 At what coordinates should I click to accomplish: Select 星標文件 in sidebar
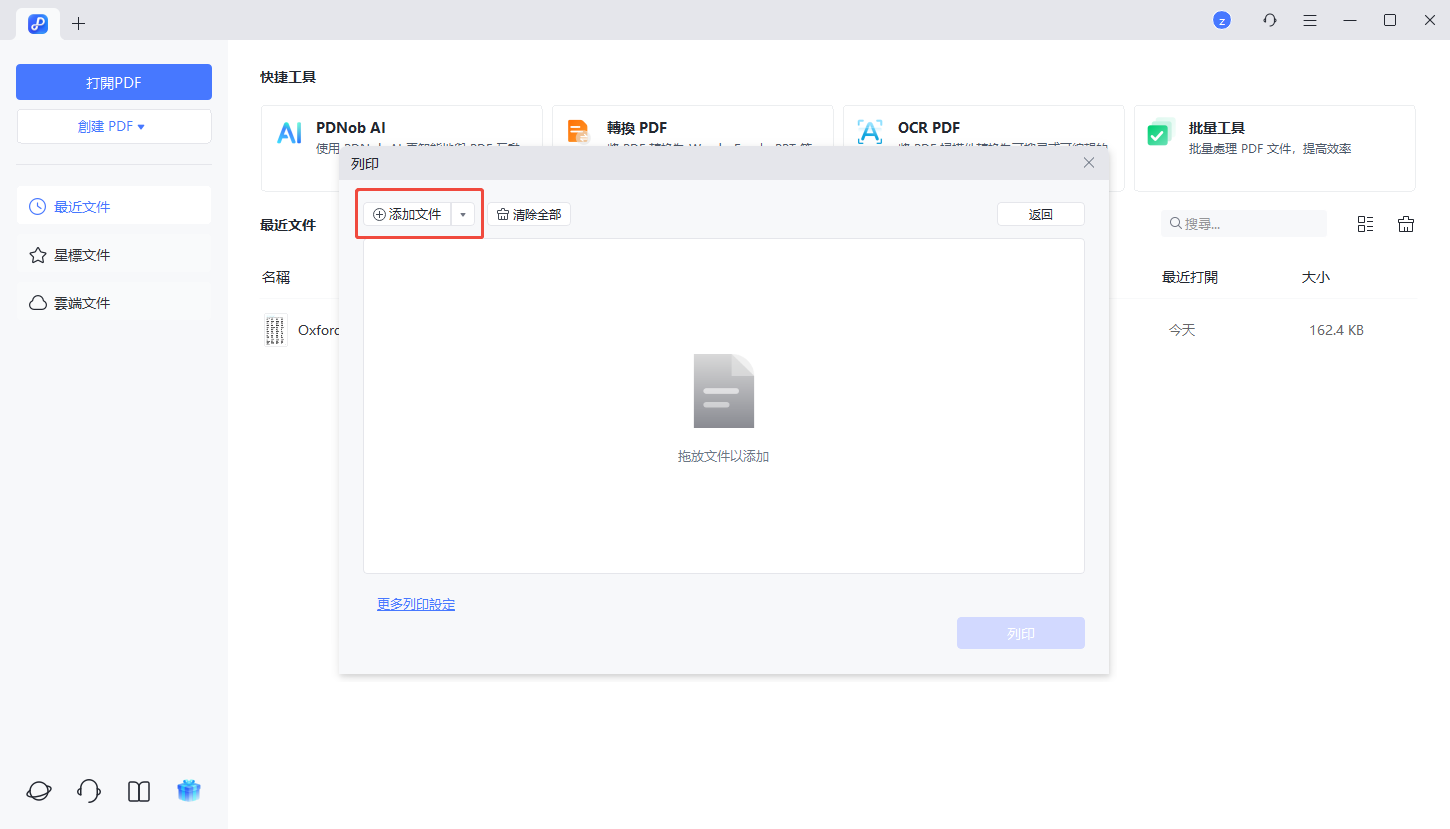pos(113,255)
